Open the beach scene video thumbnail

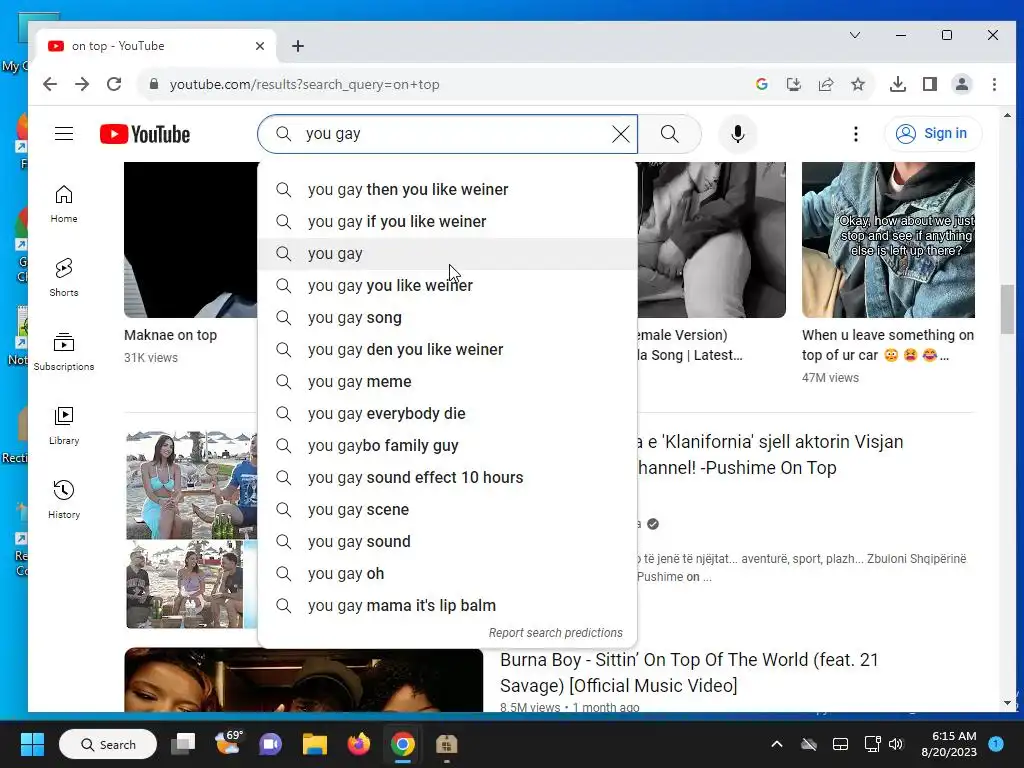click(191, 529)
